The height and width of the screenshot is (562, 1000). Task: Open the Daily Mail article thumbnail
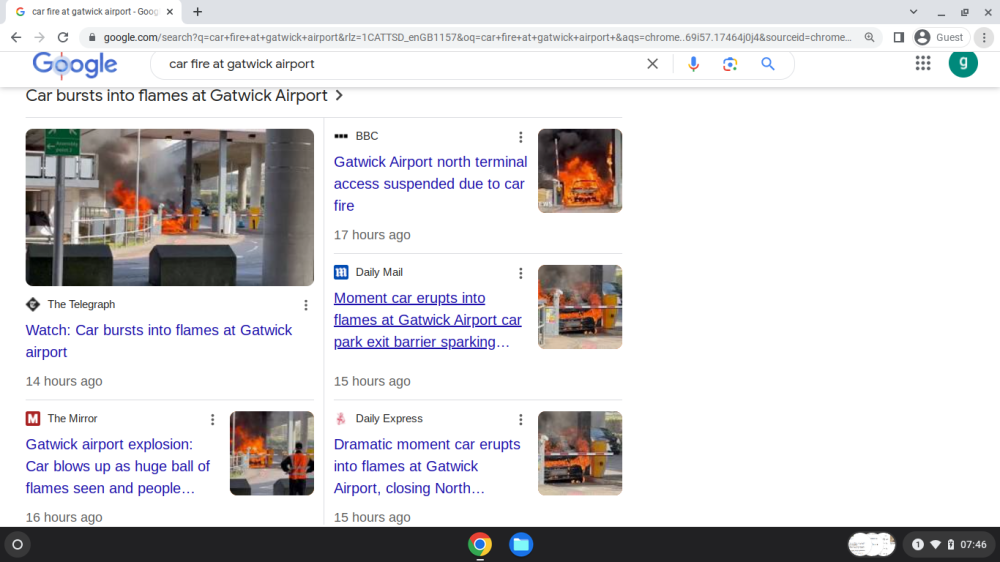pyautogui.click(x=580, y=307)
